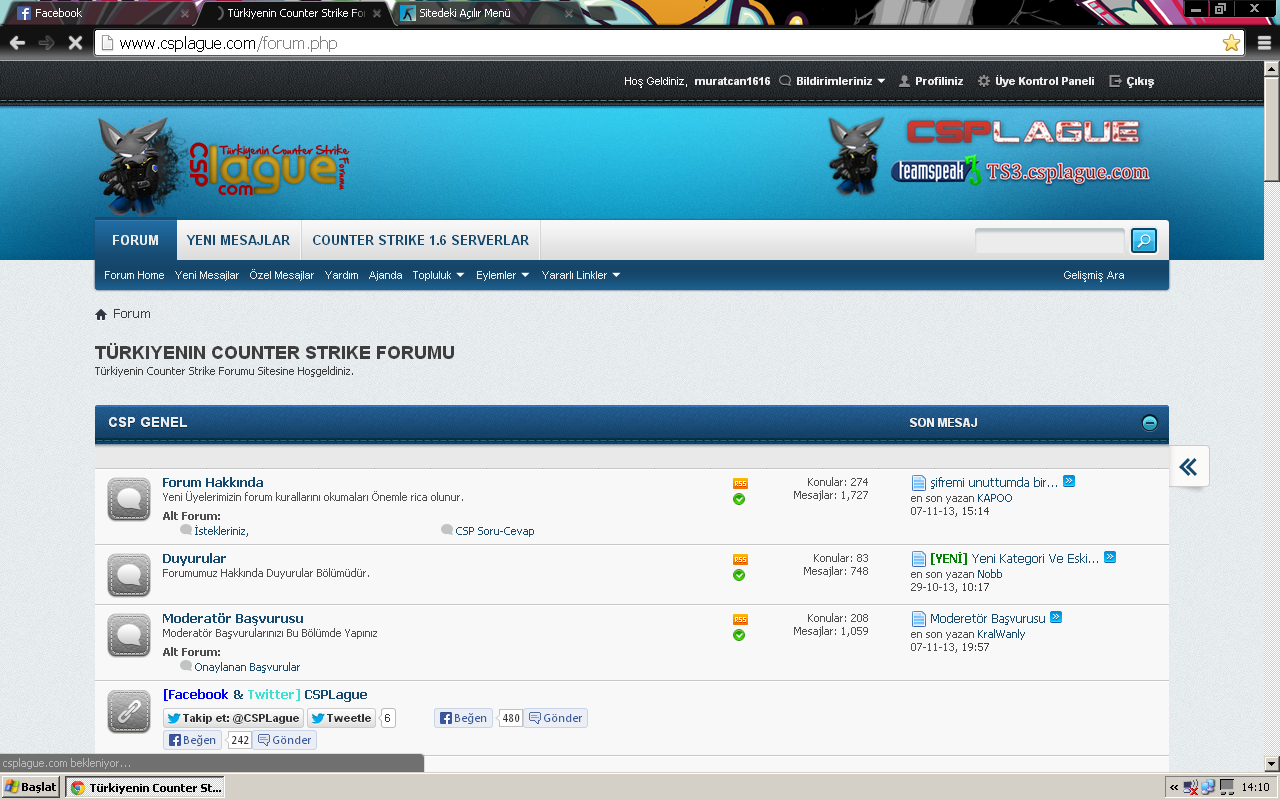
Task: Click the forum search input field
Action: click(x=1049, y=240)
